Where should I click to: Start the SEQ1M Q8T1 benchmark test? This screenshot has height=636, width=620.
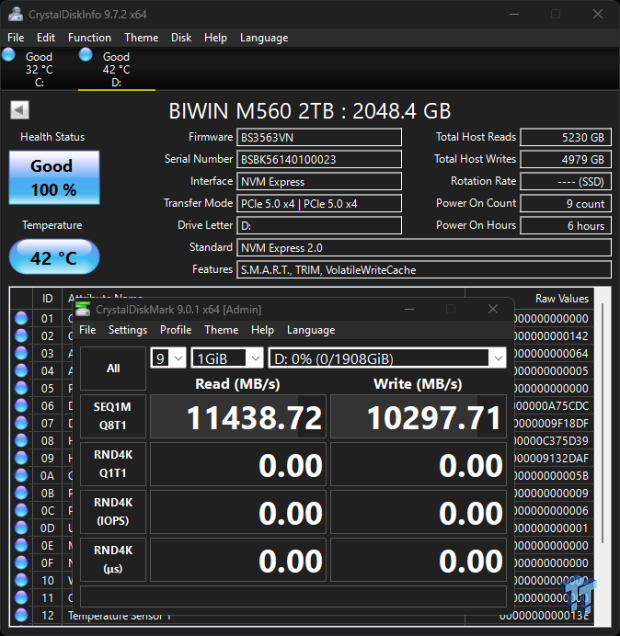tap(113, 416)
